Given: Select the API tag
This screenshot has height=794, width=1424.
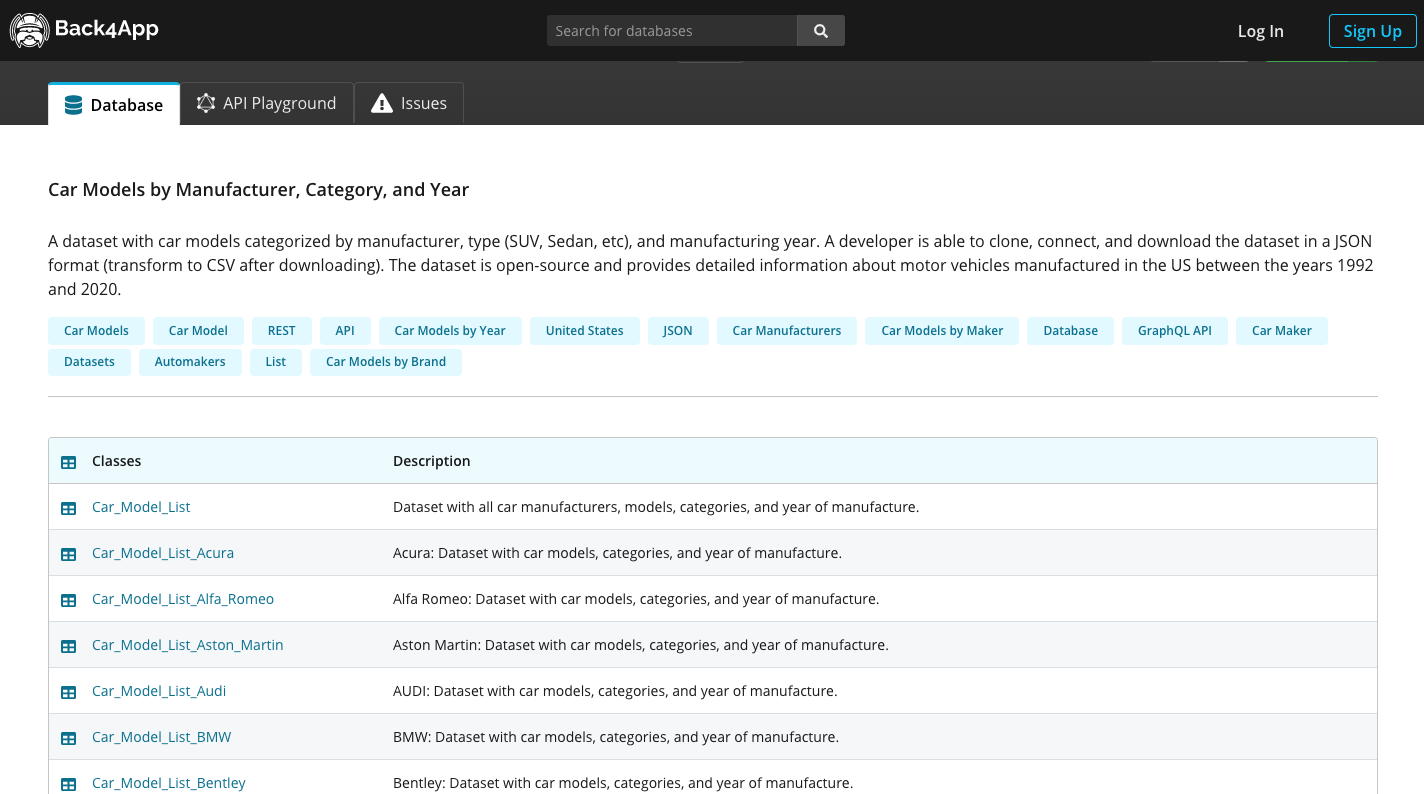Looking at the screenshot, I should [x=345, y=331].
